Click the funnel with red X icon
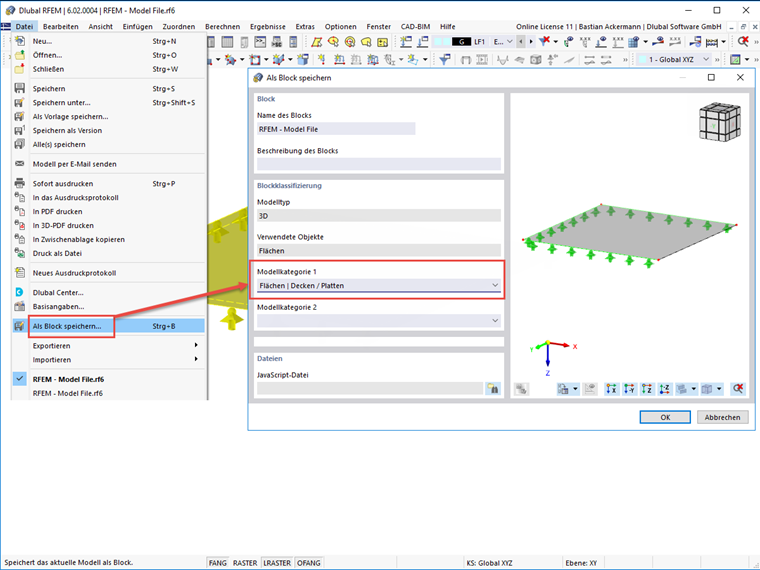The image size is (760, 570). [x=545, y=42]
